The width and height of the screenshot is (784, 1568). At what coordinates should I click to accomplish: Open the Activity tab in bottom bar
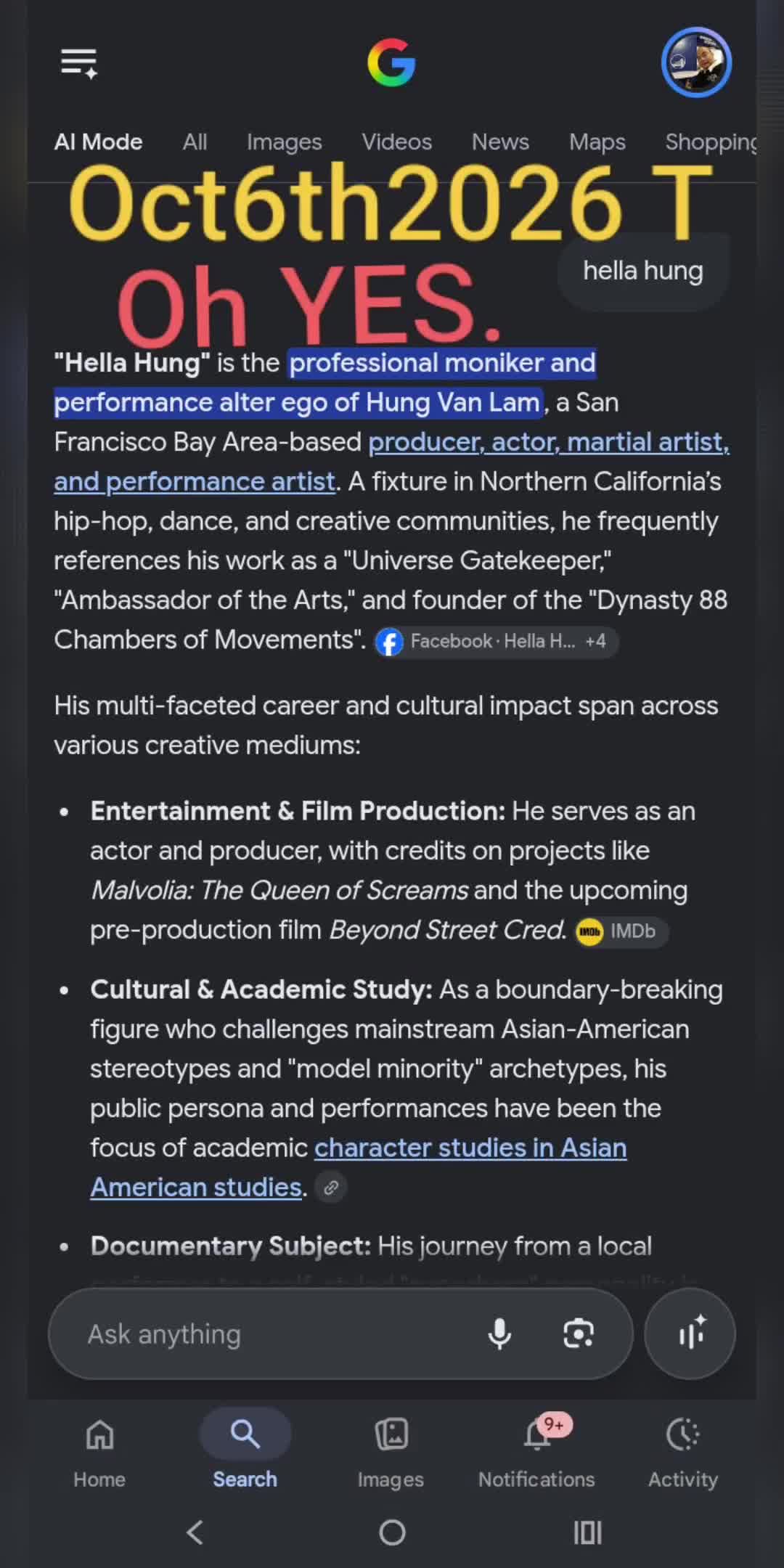click(x=682, y=1453)
